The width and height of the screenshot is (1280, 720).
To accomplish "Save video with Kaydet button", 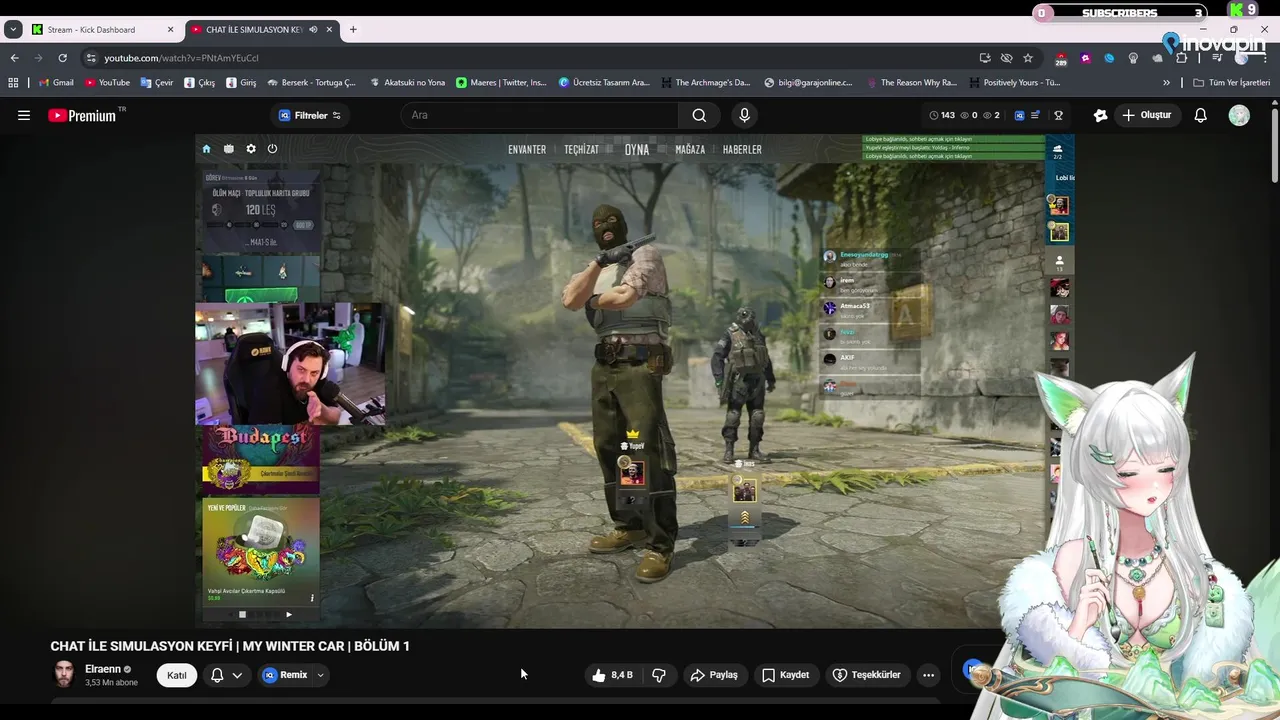I will pos(786,675).
